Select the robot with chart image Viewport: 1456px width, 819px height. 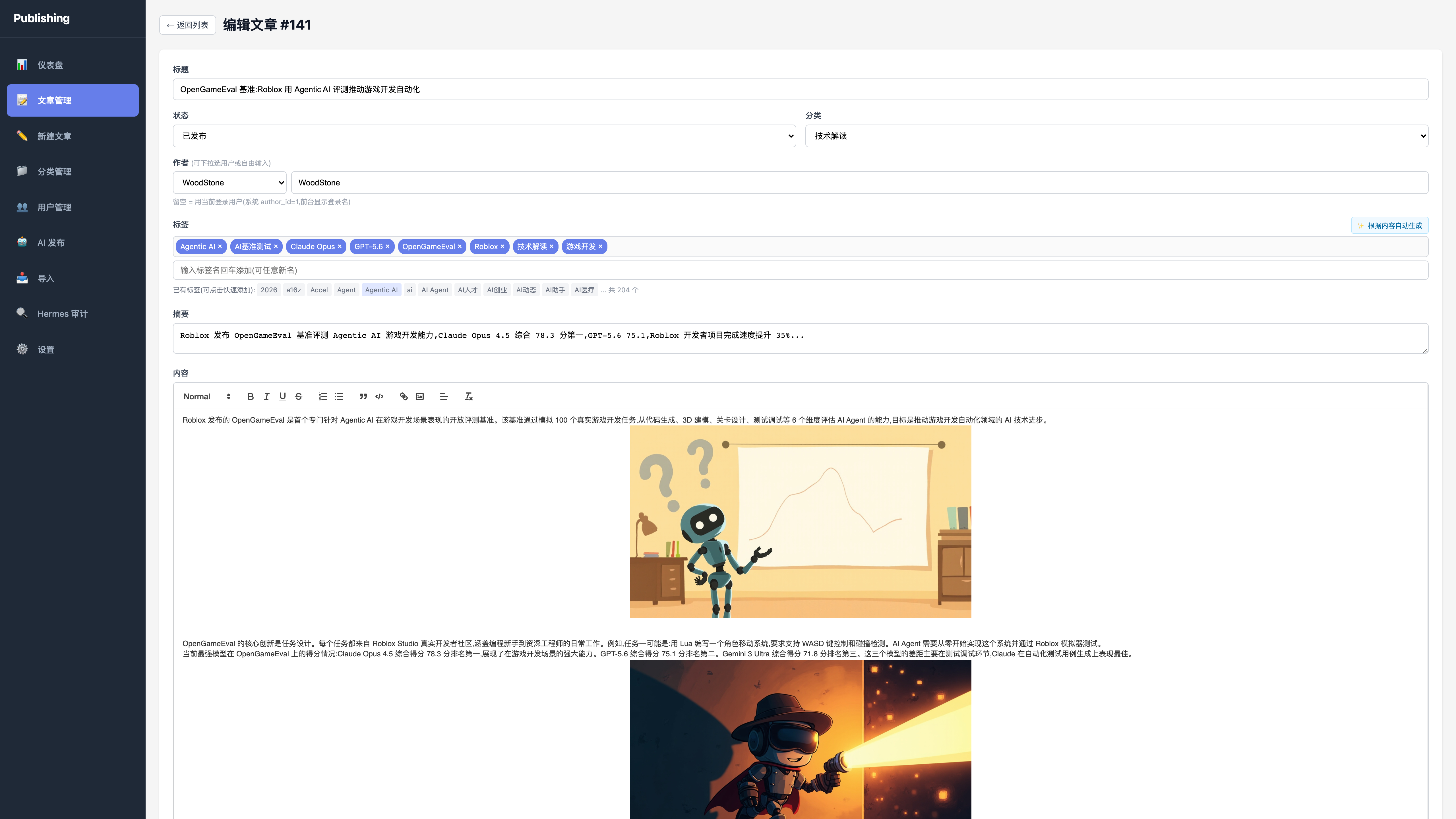[800, 522]
